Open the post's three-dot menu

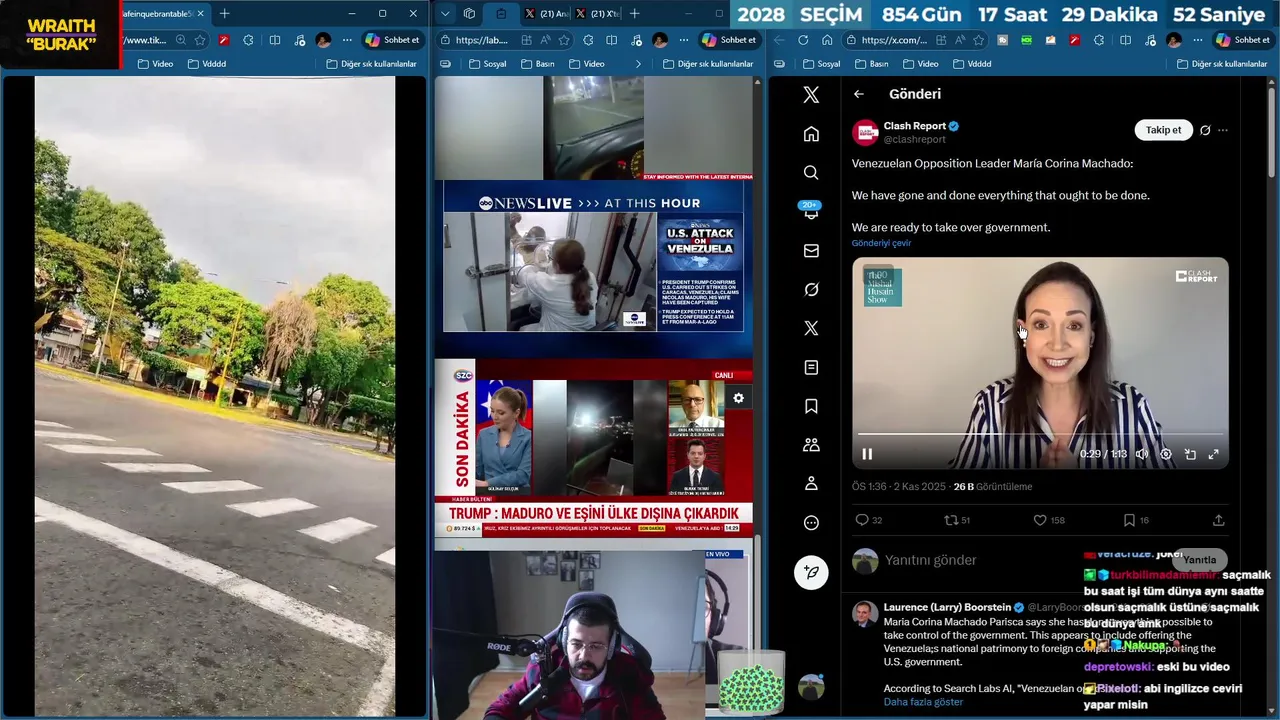point(1222,130)
